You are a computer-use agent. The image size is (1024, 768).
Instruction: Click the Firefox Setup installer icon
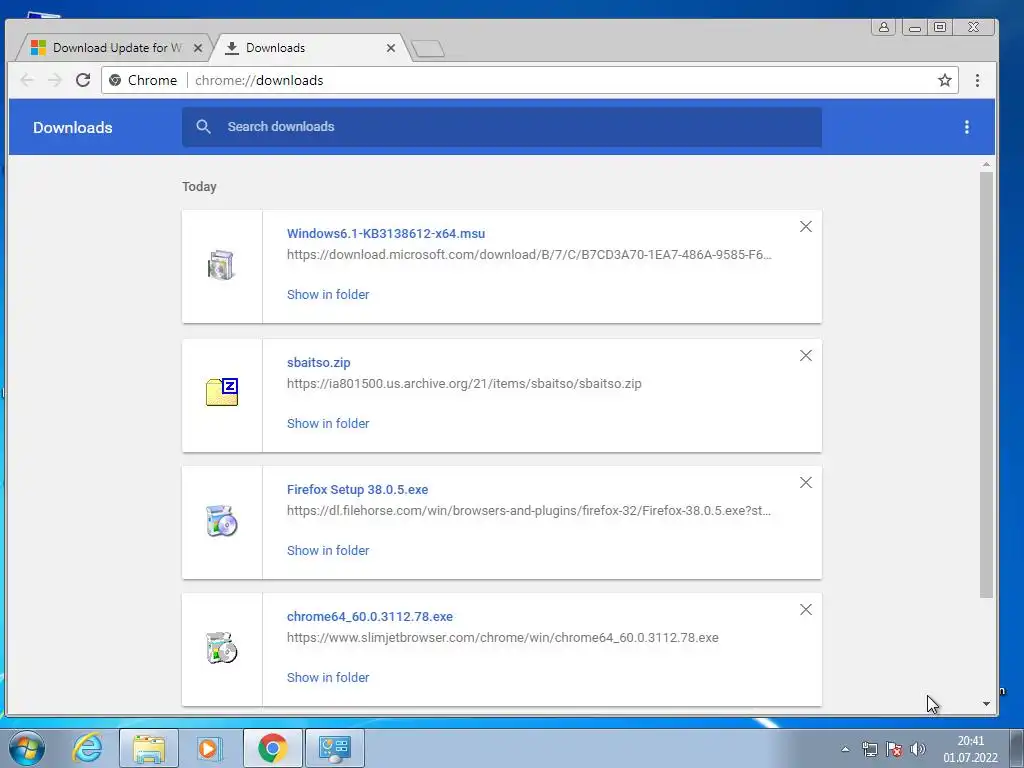[x=221, y=520]
